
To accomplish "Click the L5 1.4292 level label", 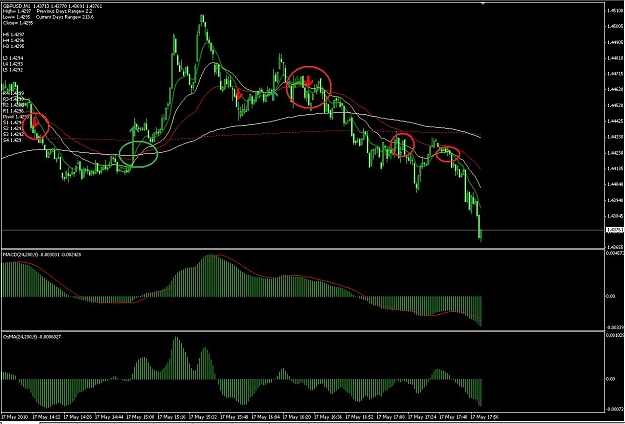I will [x=13, y=70].
